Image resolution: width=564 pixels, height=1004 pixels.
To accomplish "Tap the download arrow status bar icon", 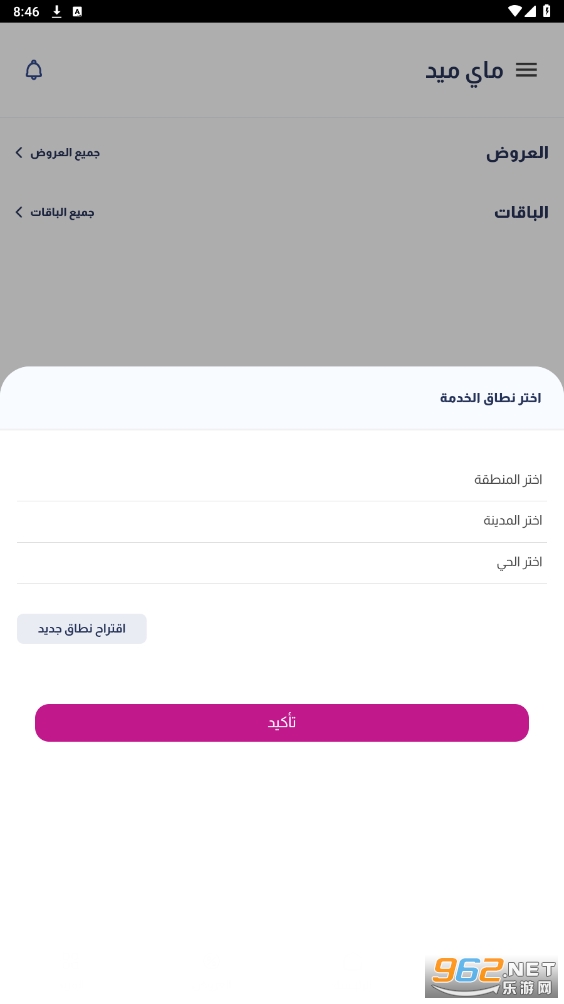I will (x=56, y=12).
